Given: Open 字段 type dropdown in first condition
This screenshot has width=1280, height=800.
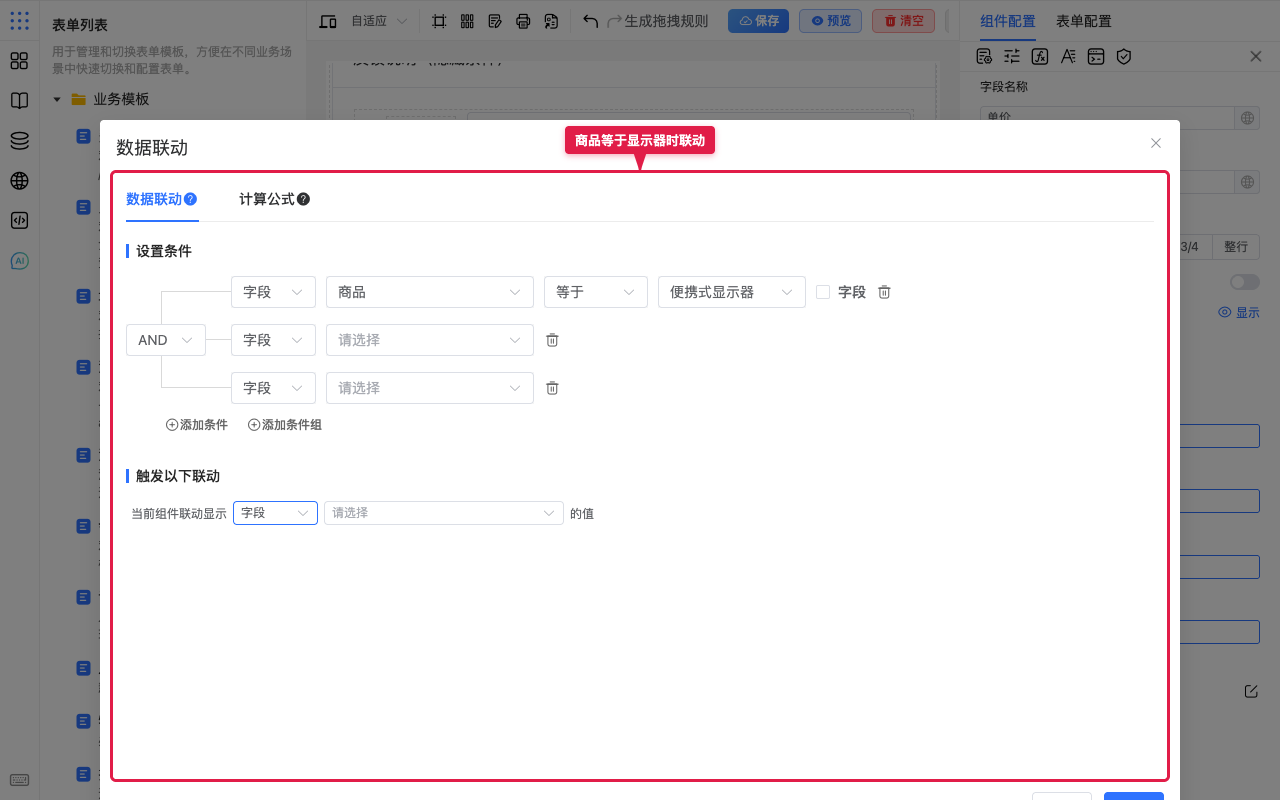Looking at the screenshot, I should (x=273, y=292).
